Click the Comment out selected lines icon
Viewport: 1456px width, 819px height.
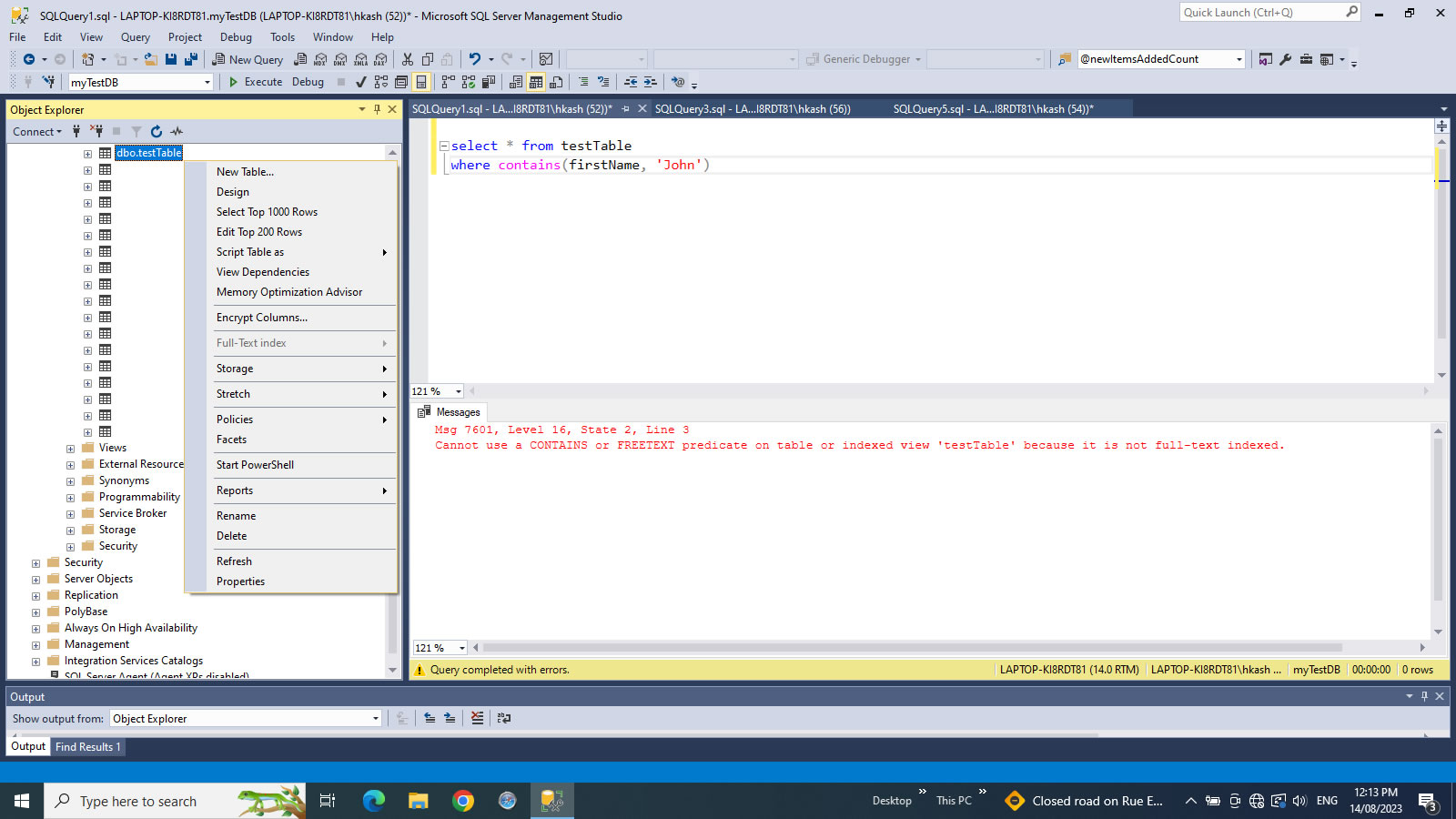[583, 82]
